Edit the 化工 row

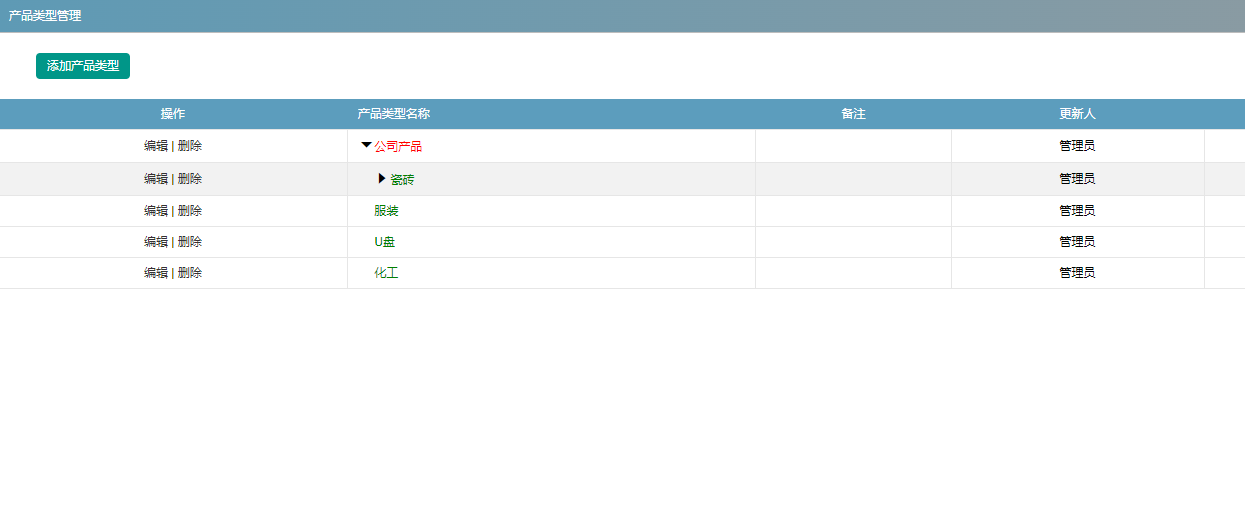coord(156,273)
